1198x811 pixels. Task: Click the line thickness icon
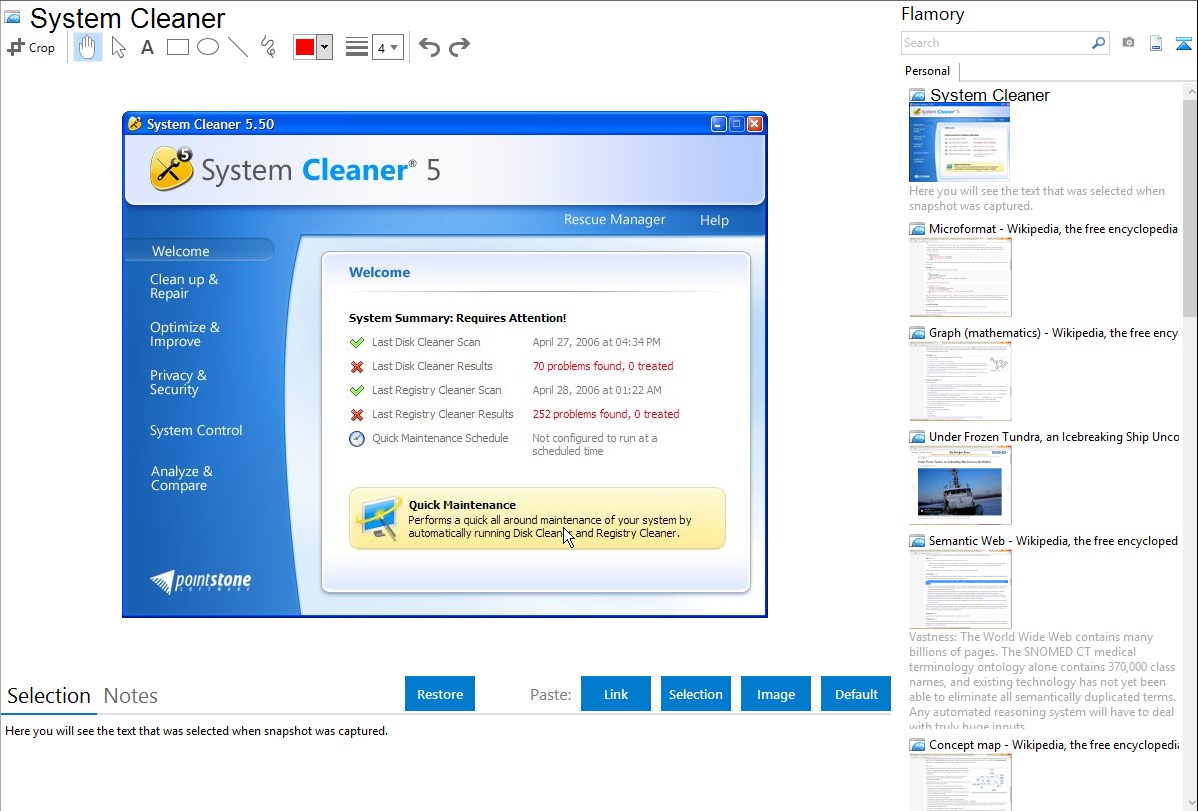pyautogui.click(x=357, y=47)
